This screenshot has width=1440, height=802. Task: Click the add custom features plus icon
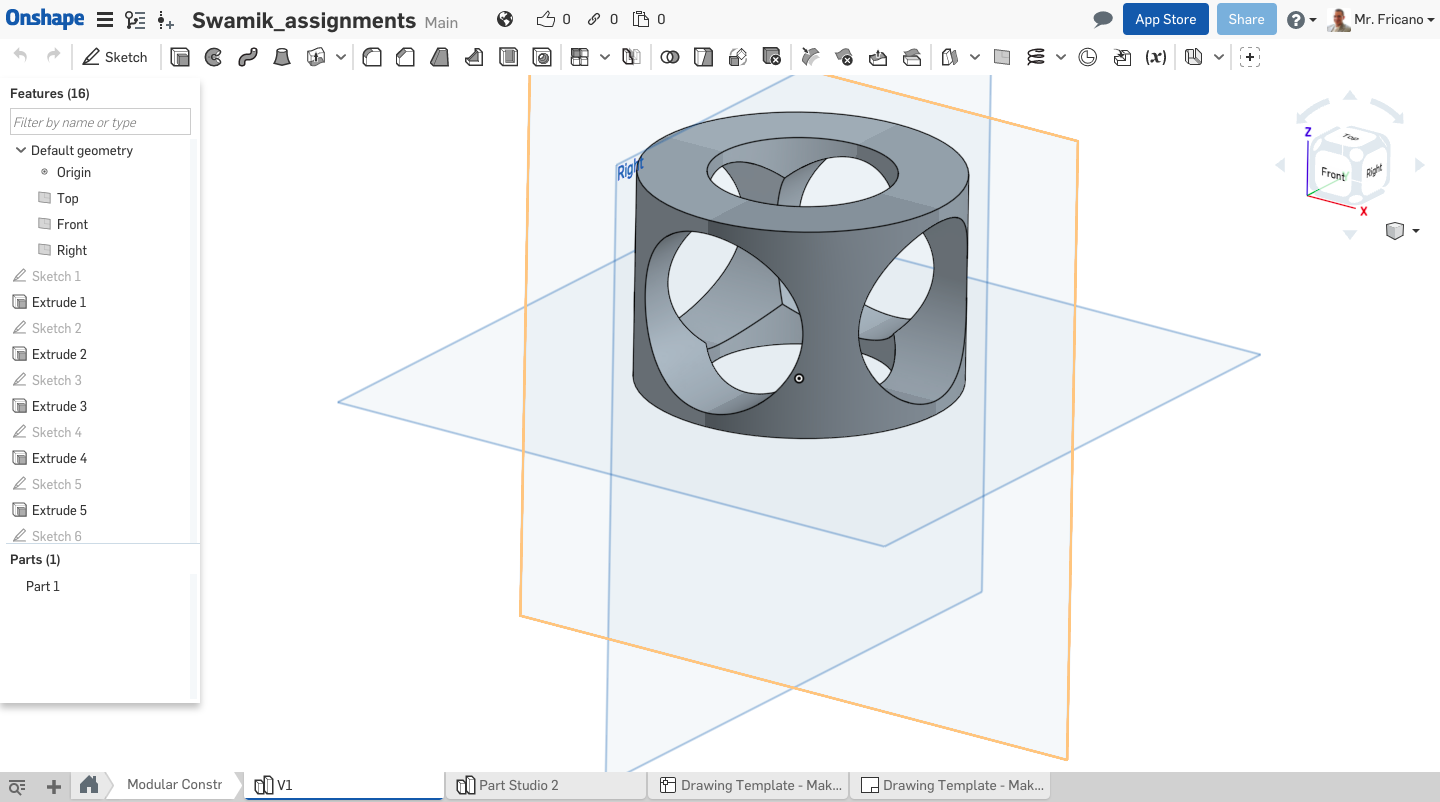point(1249,57)
